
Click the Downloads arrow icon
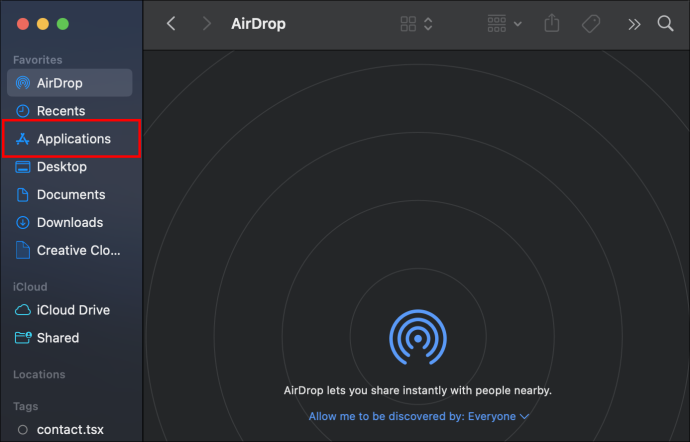point(22,222)
